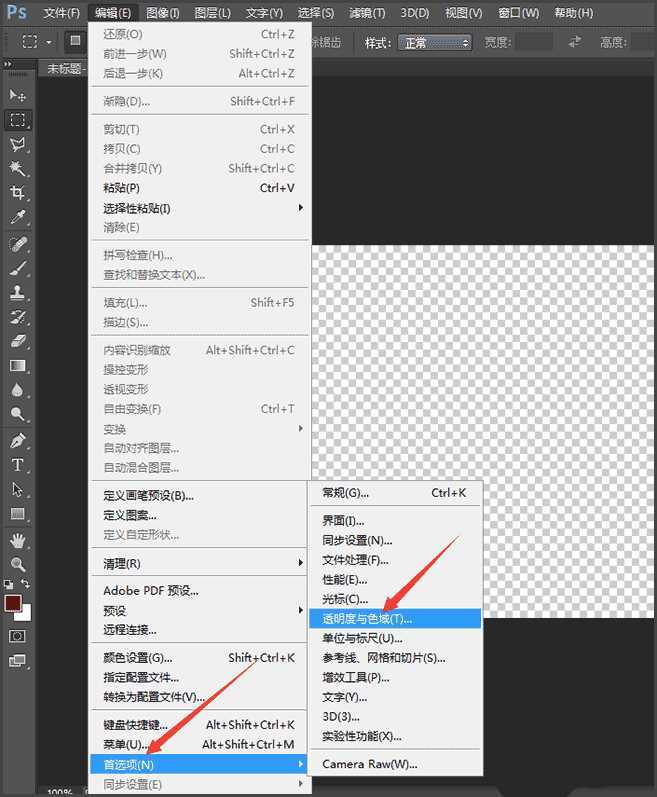The width and height of the screenshot is (657, 797).
Task: Choose 定义画笔预设(B)...
Action: tap(199, 496)
